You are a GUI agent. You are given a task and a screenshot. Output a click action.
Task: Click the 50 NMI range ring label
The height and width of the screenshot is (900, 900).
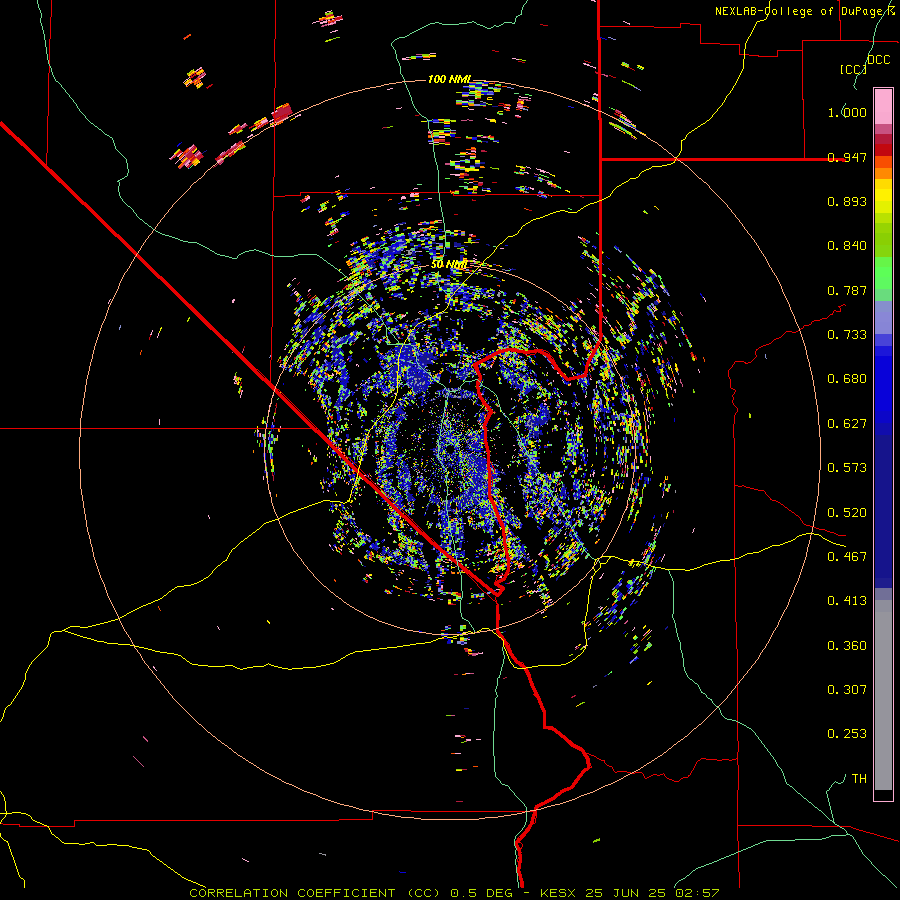[x=448, y=265]
